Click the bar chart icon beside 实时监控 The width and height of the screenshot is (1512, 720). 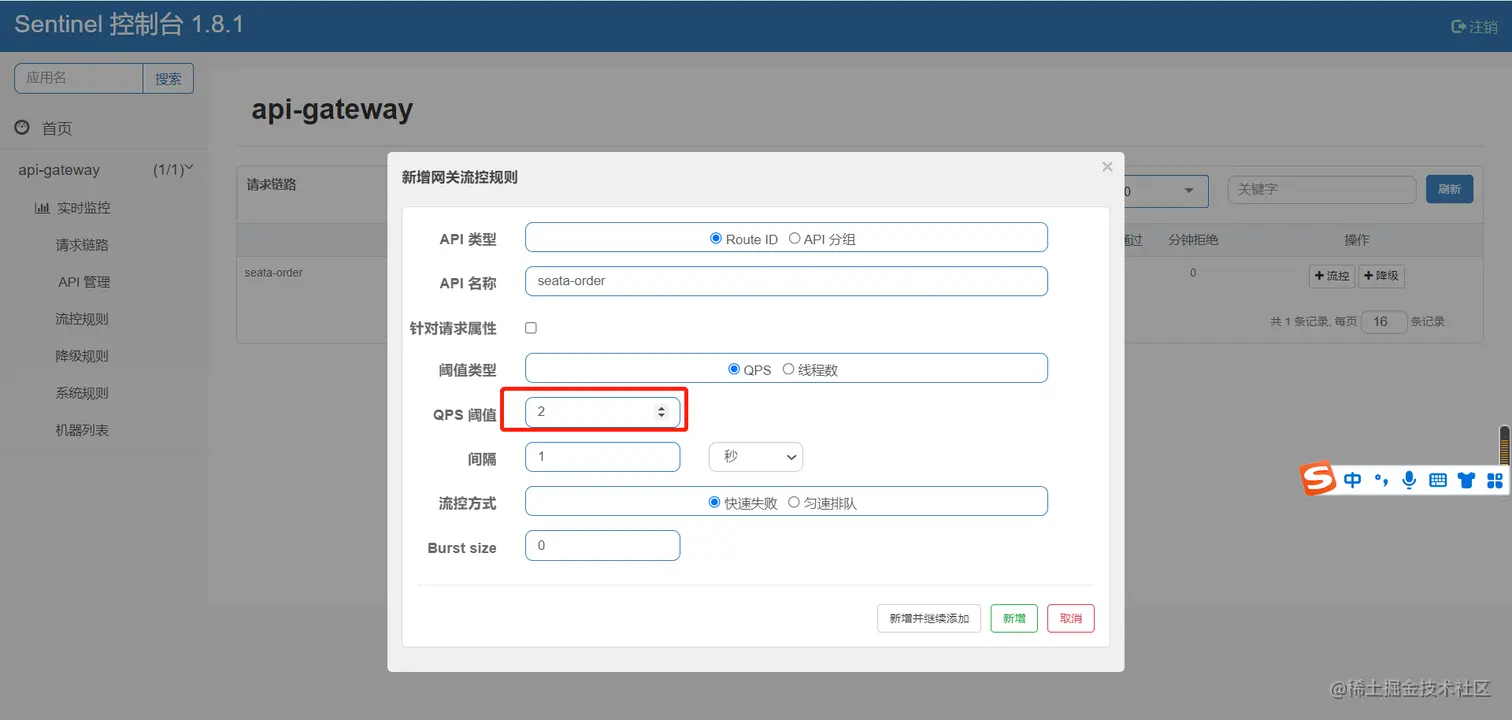[x=42, y=208]
